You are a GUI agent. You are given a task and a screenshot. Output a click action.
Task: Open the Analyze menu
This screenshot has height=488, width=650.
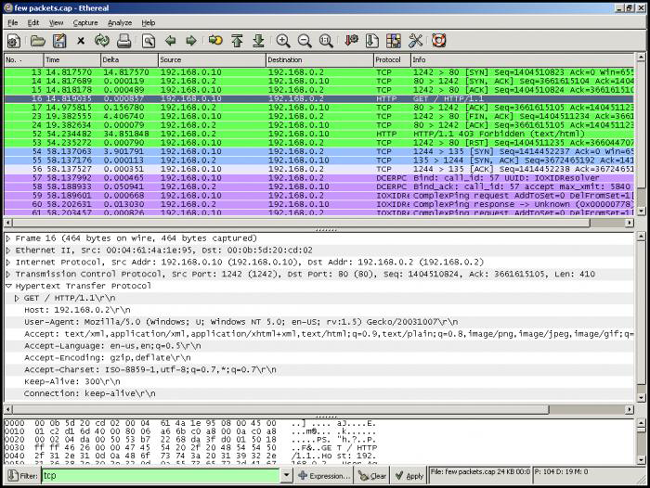[x=119, y=22]
